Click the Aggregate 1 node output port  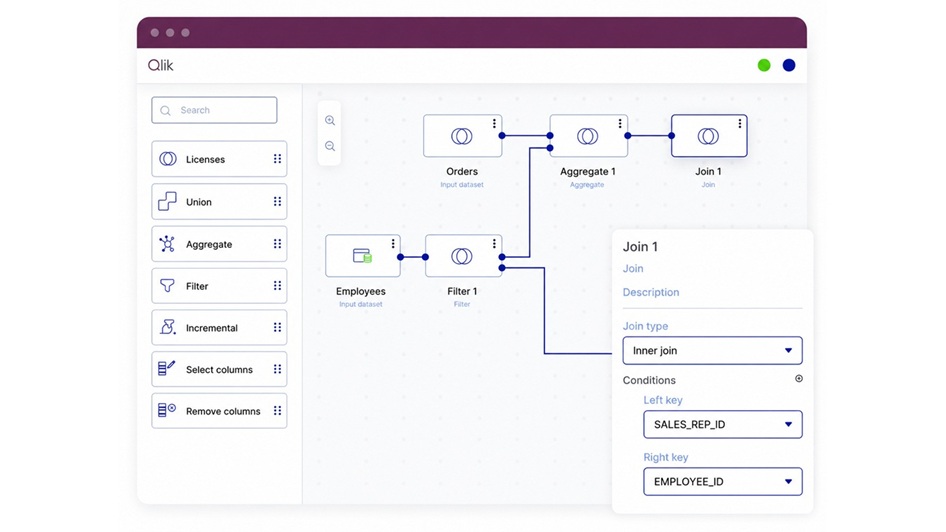point(627,136)
